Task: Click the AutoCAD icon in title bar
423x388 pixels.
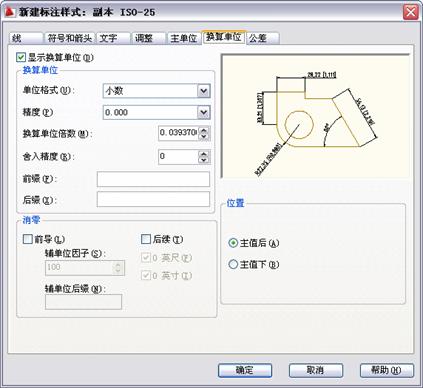Action: pos(10,12)
